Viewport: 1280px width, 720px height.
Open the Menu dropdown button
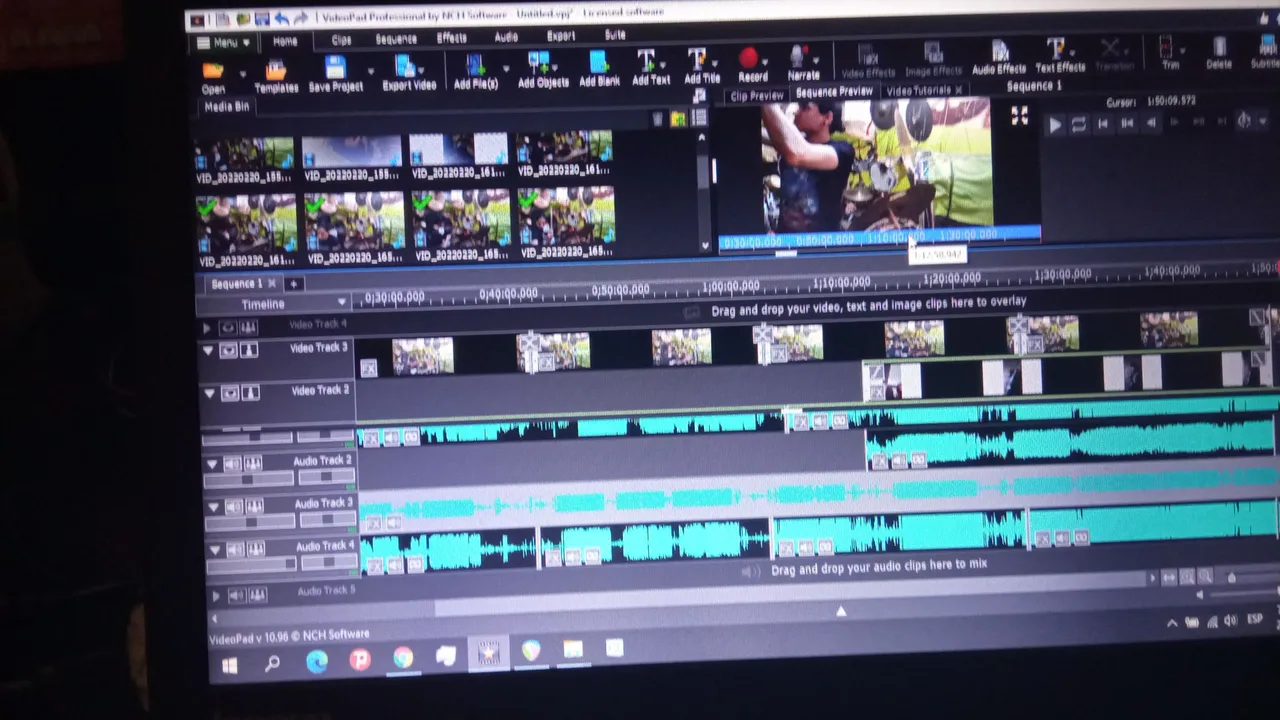pos(224,43)
